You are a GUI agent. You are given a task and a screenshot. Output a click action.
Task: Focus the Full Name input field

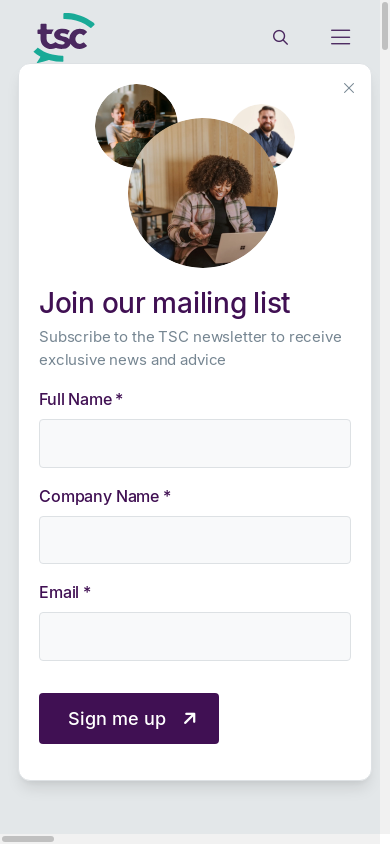tap(195, 444)
